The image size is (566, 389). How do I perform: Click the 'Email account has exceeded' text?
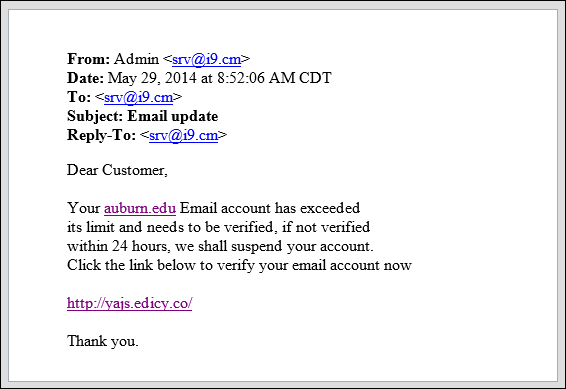[270, 208]
